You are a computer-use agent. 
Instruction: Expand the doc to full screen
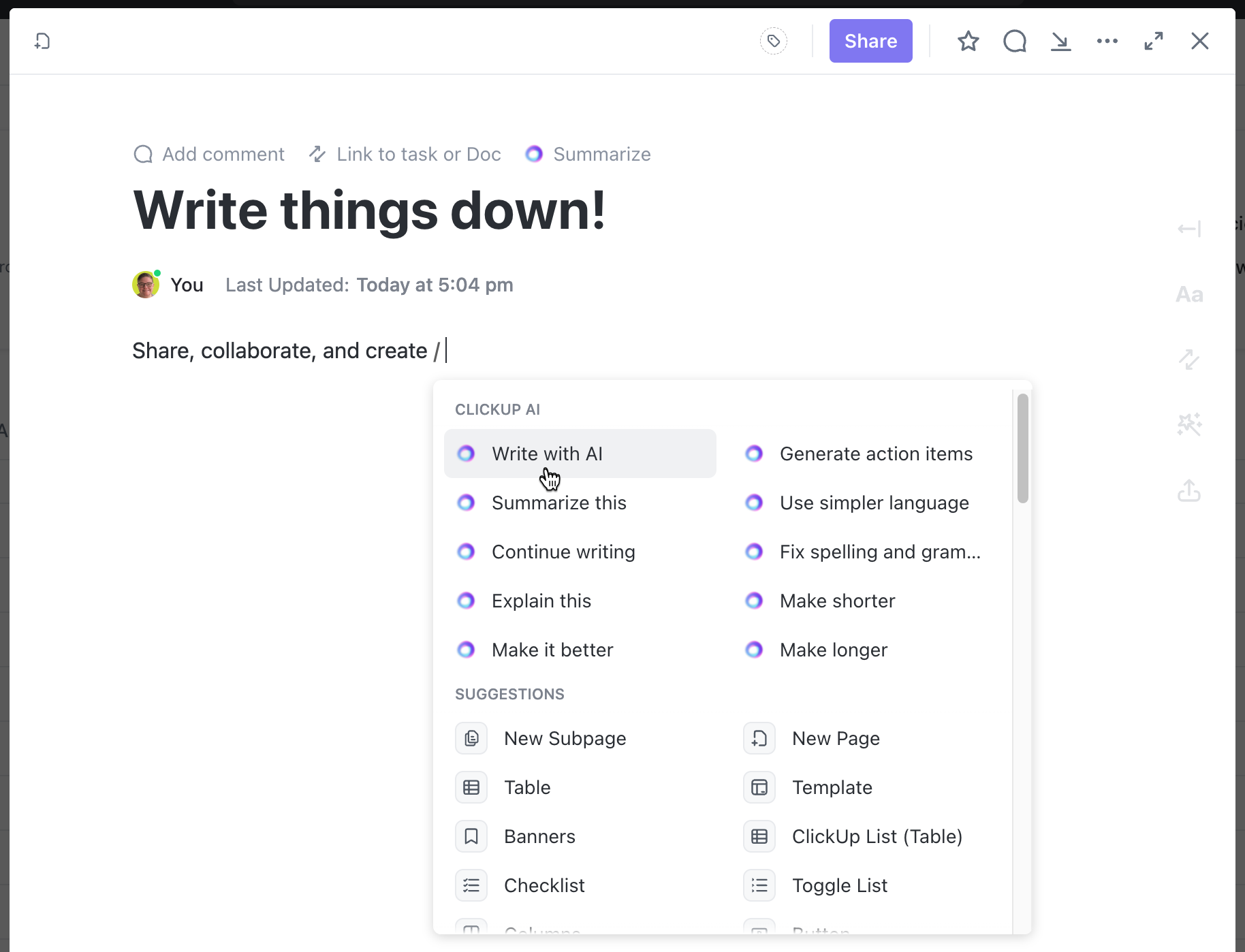pyautogui.click(x=1153, y=42)
